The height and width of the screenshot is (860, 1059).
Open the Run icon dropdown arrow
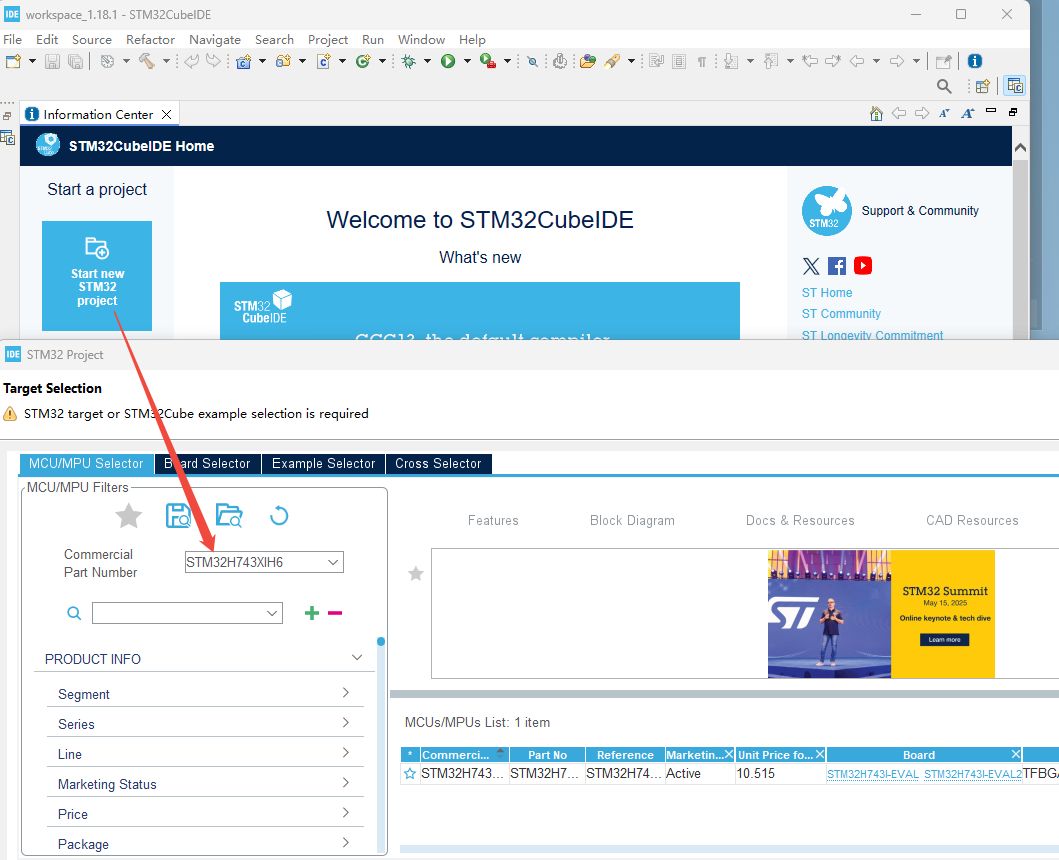point(467,61)
